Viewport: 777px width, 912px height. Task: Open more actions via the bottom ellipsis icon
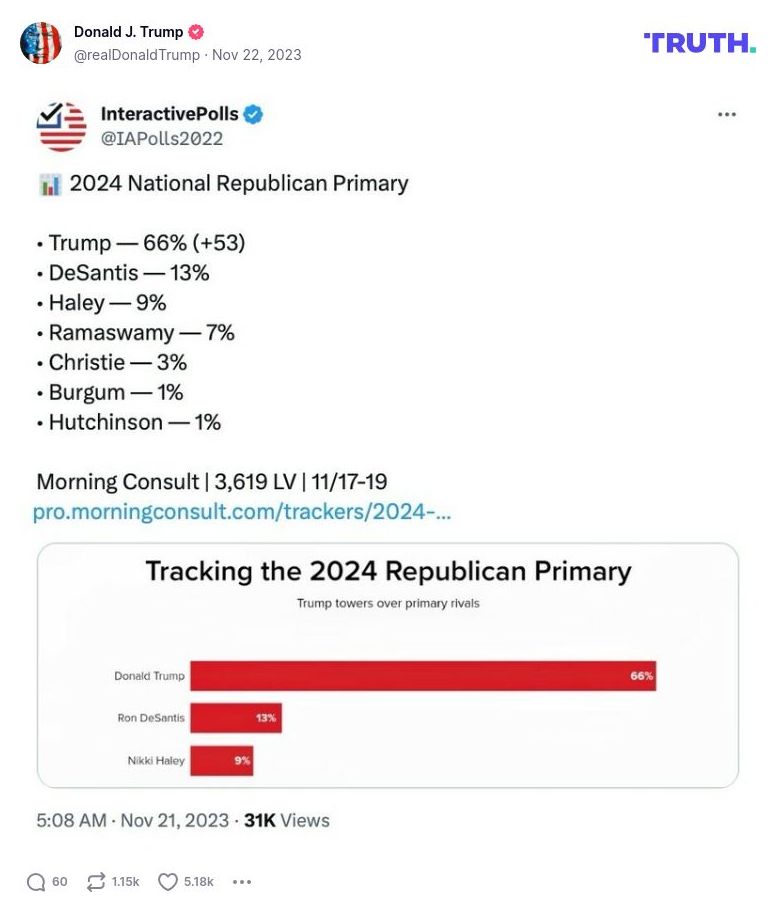point(240,882)
